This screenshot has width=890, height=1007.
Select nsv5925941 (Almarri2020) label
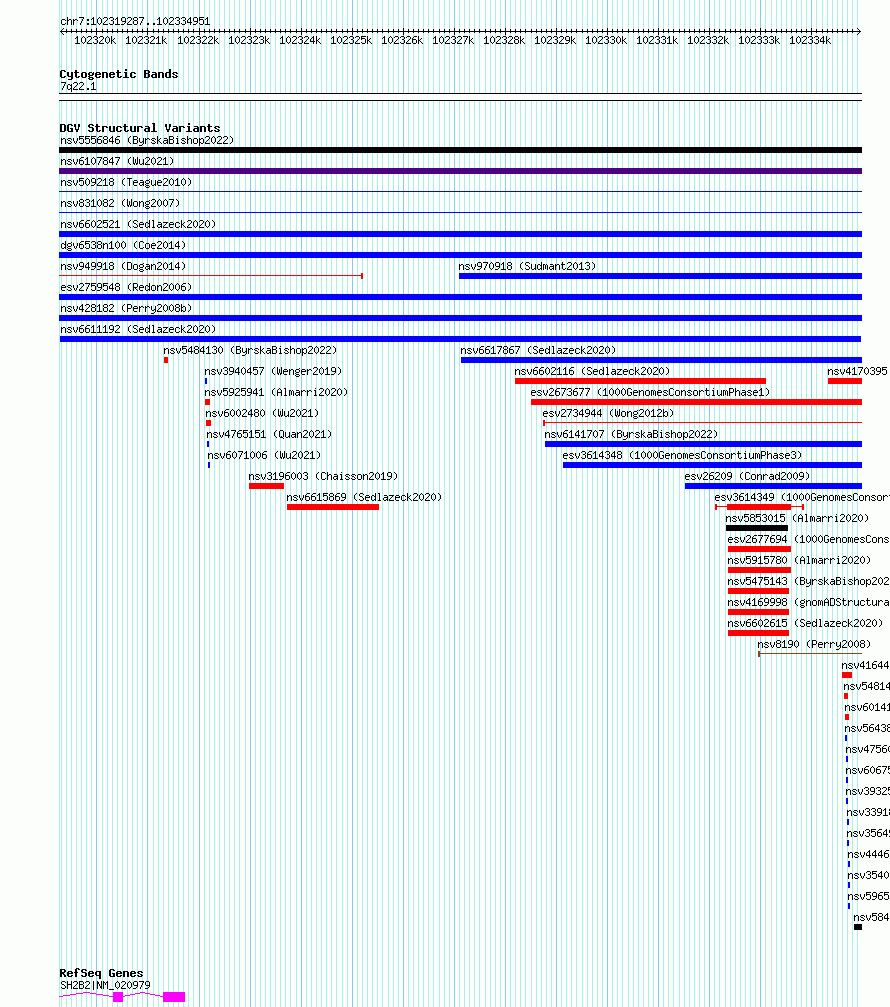pos(276,392)
